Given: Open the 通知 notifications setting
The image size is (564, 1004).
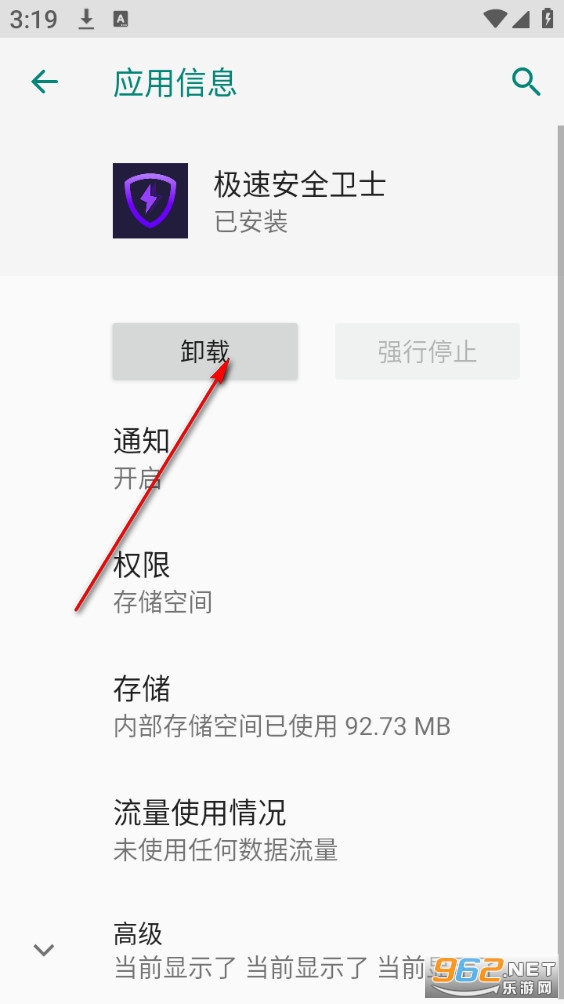Looking at the screenshot, I should pyautogui.click(x=282, y=458).
